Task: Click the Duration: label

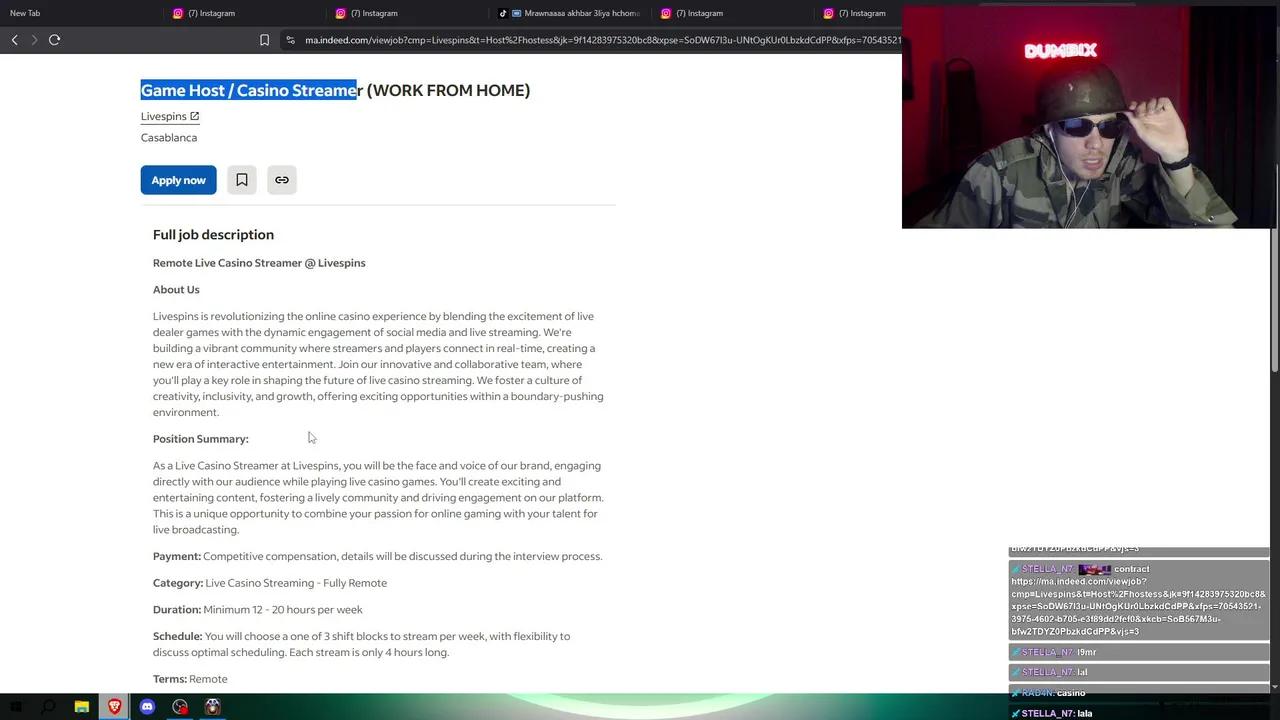Action: (177, 610)
